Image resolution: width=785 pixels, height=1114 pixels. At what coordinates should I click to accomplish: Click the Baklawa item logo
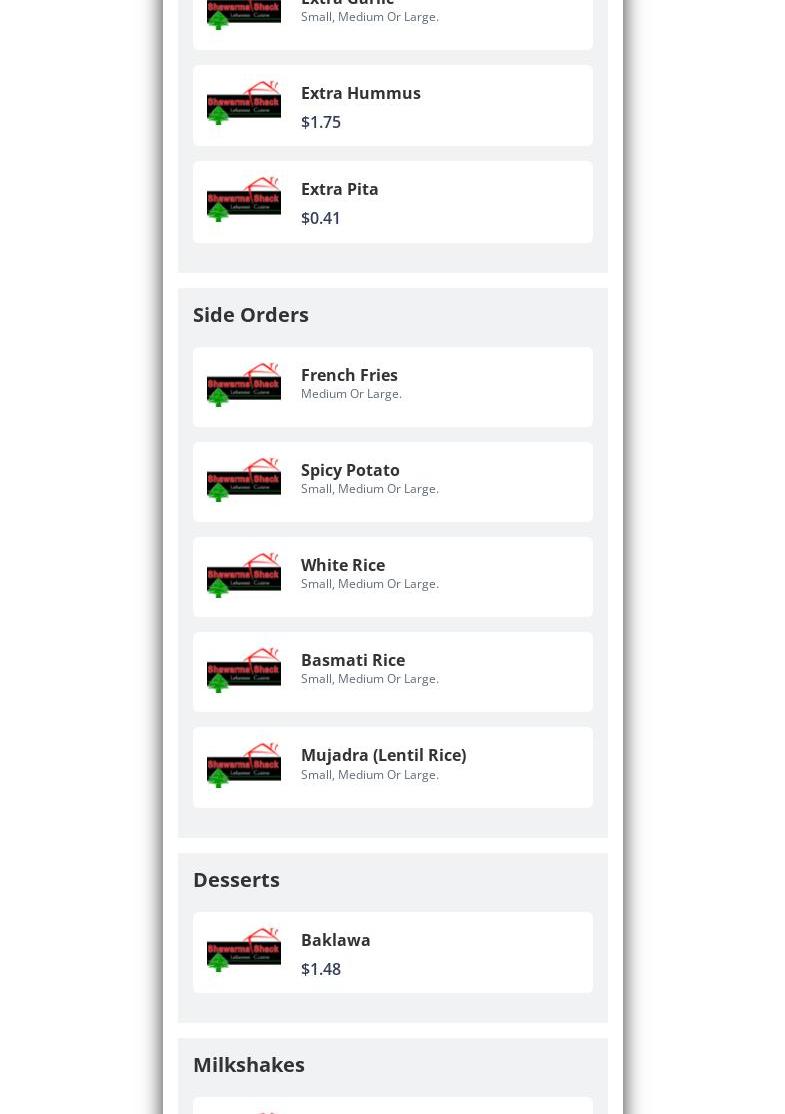244,950
